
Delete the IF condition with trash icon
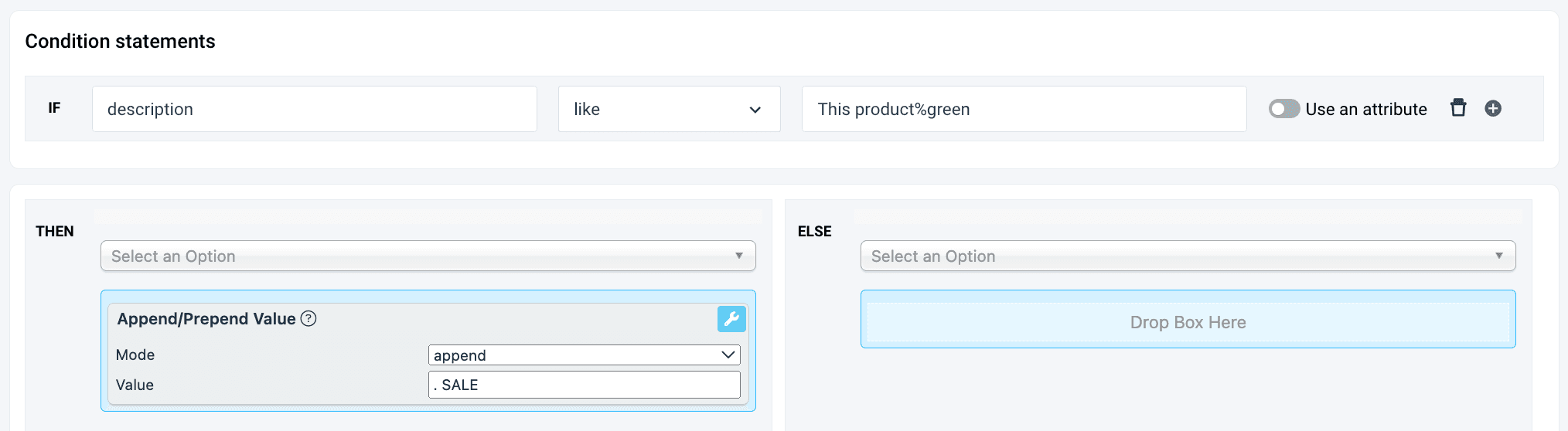(x=1458, y=108)
